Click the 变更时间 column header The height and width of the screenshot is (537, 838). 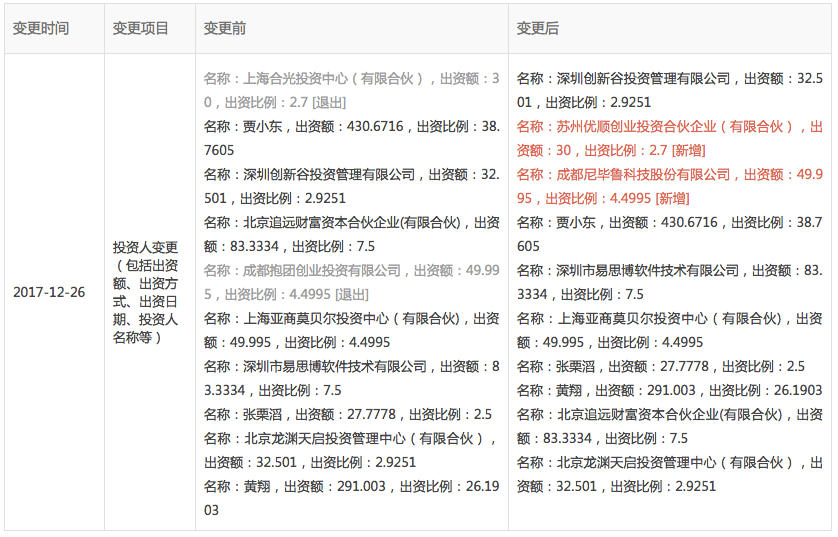pos(55,28)
